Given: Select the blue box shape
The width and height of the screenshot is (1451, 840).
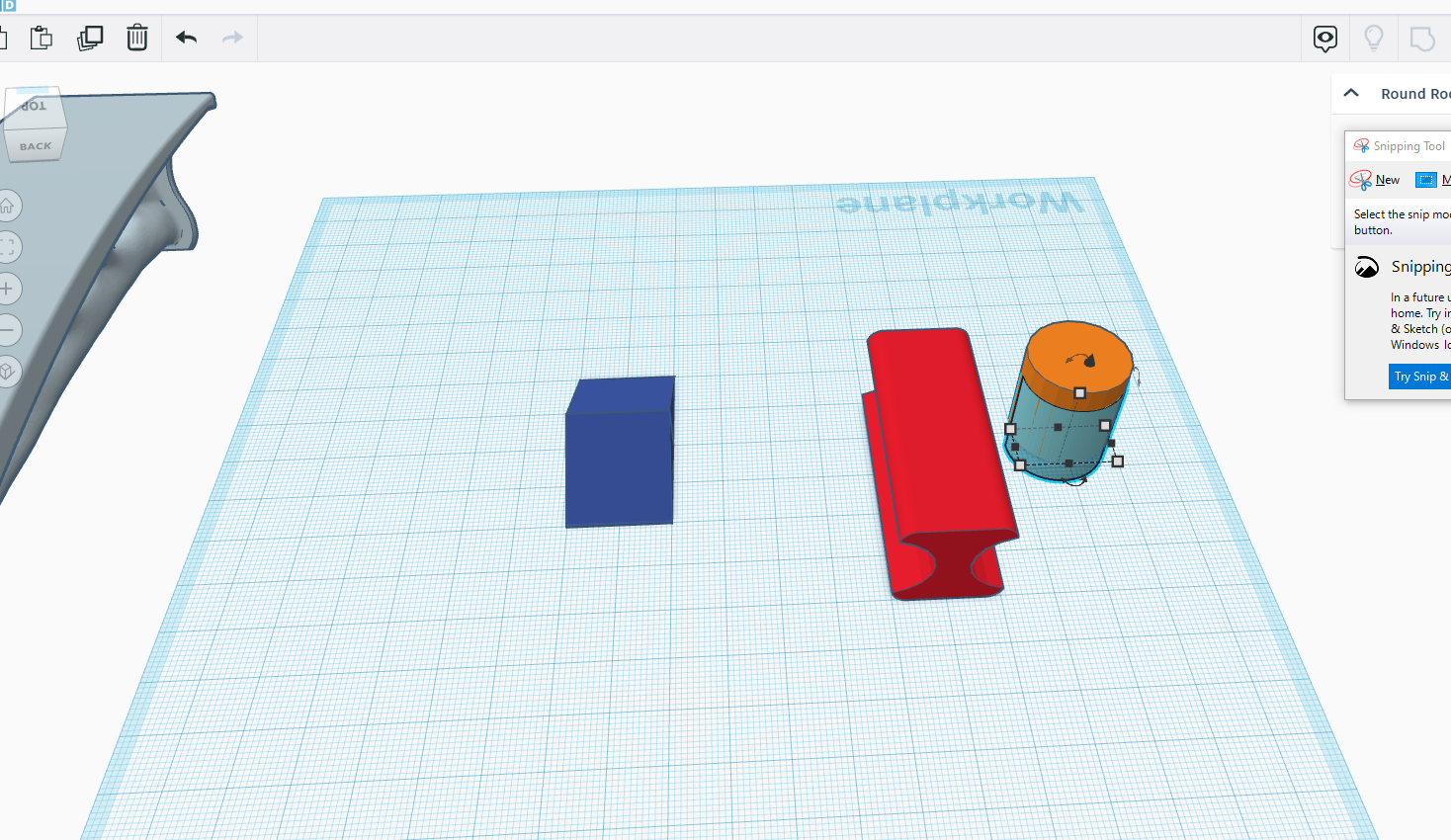Looking at the screenshot, I should tap(620, 452).
